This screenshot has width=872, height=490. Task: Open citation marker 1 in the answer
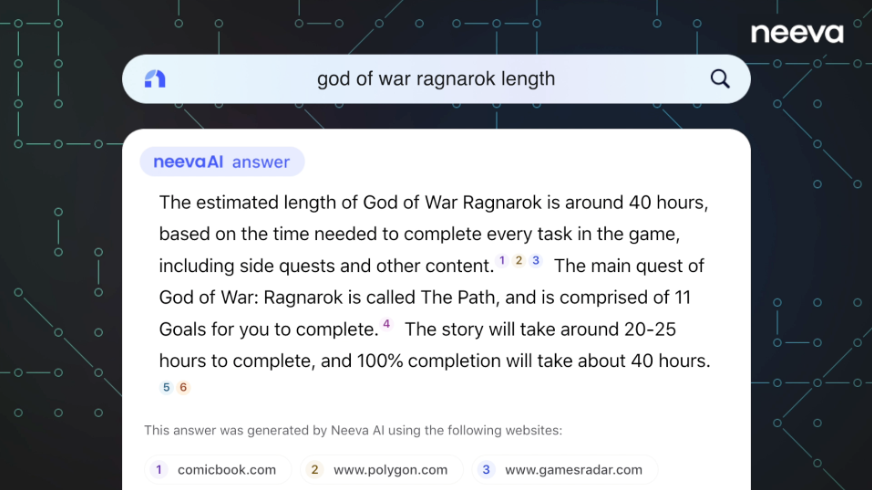tap(502, 261)
